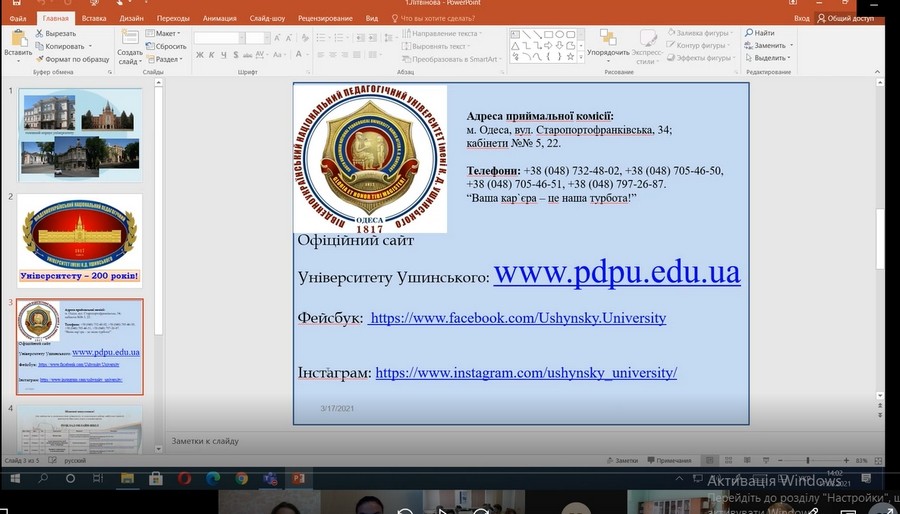Toggle italic К formatting
This screenshot has height=514, width=900.
(x=212, y=55)
